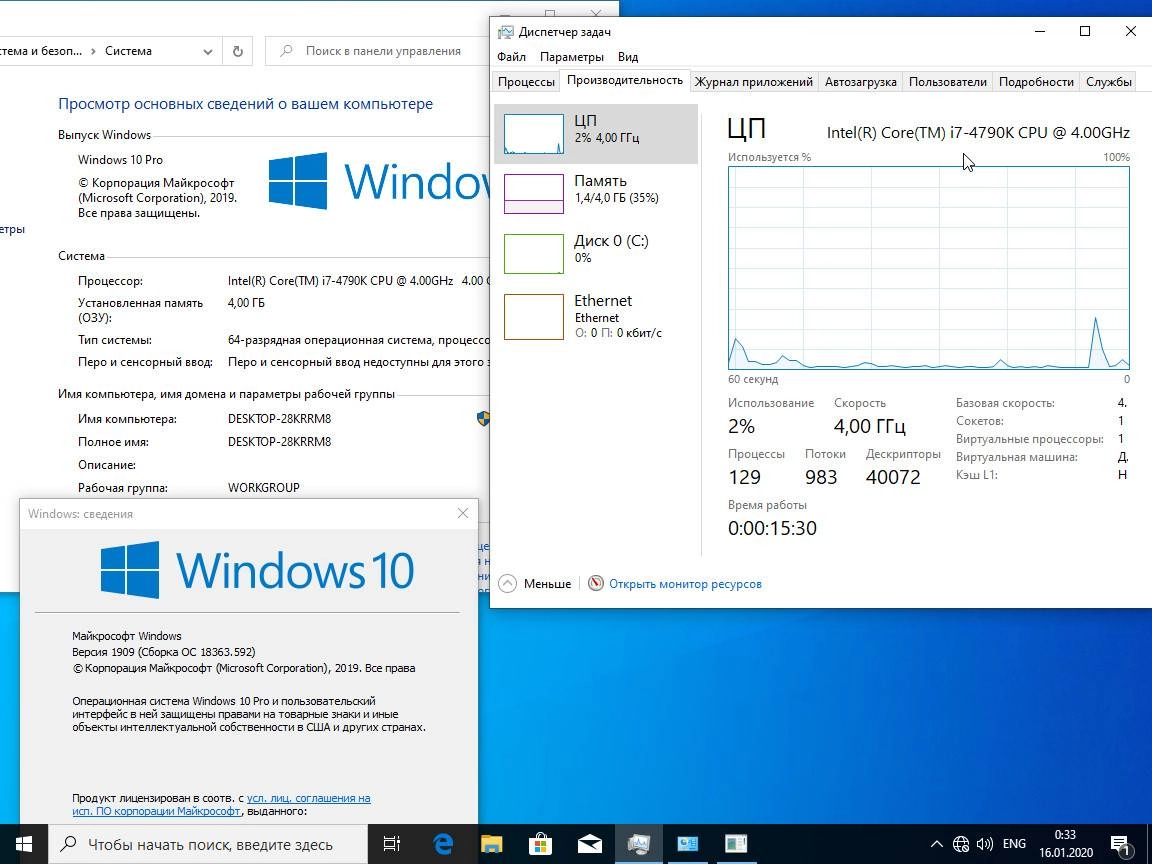
Task: Close the Windows: сведения dialog
Action: 463,514
